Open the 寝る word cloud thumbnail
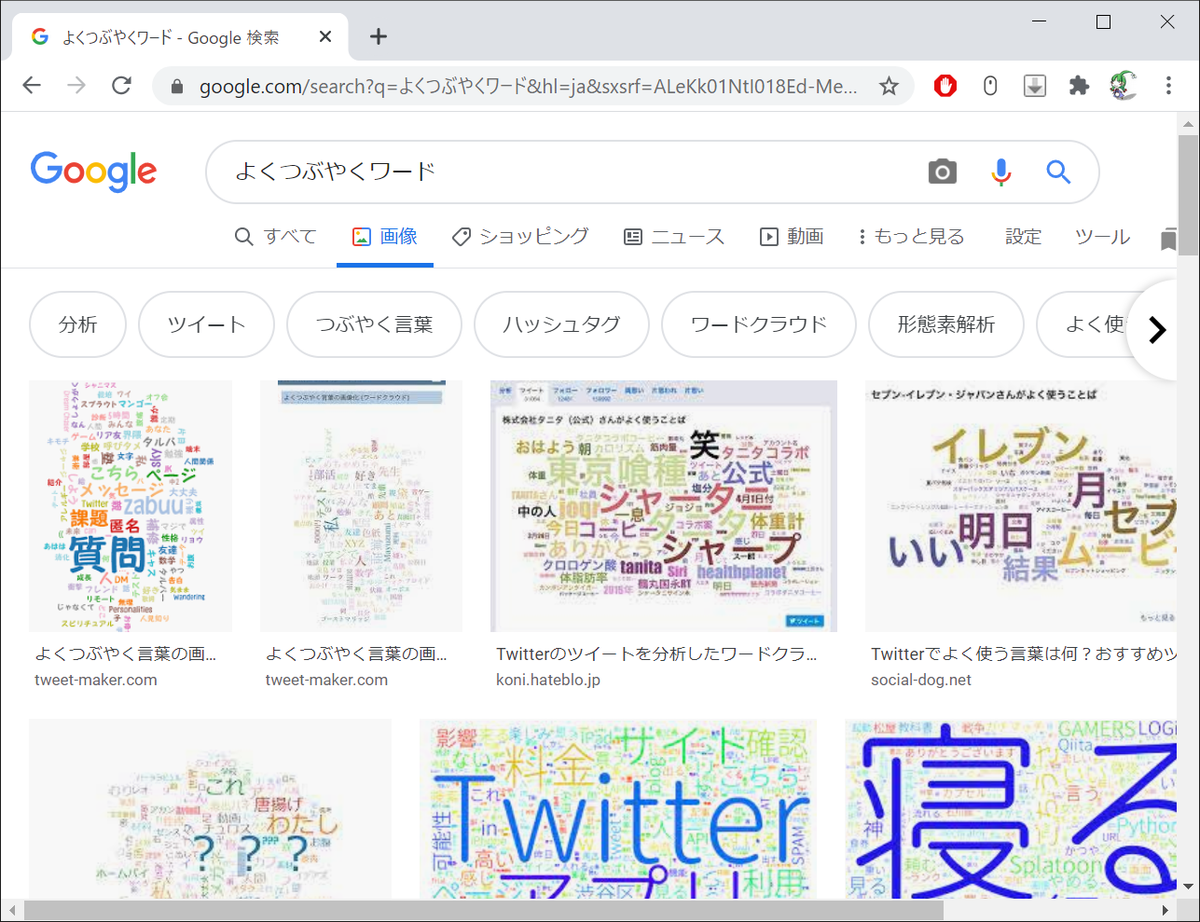1200x922 pixels. 1010,807
